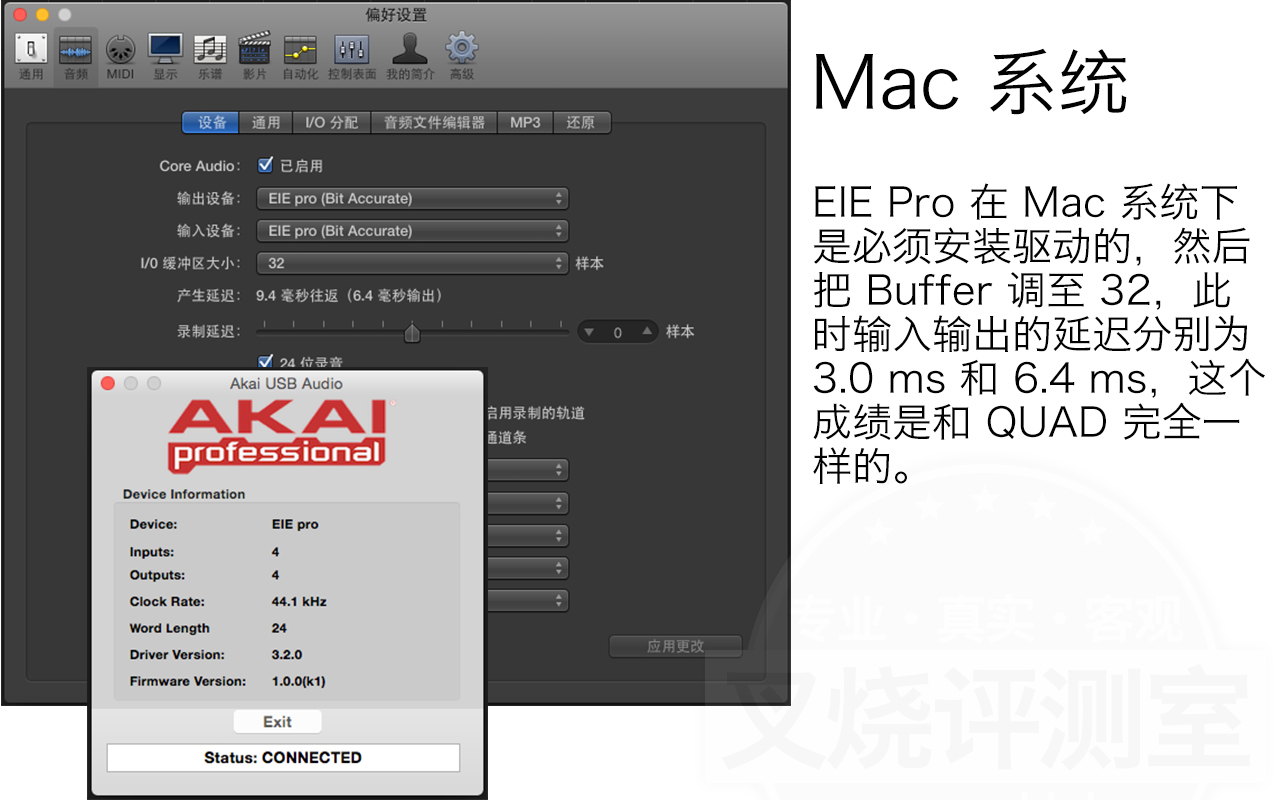Screen dimensions: 1280x800
Task: Switch to the 通用 sub-tab
Action: click(x=266, y=122)
